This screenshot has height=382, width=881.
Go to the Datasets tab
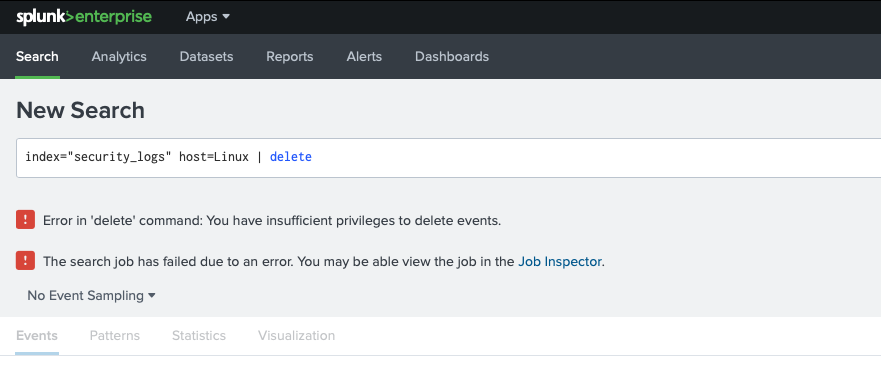coord(206,56)
